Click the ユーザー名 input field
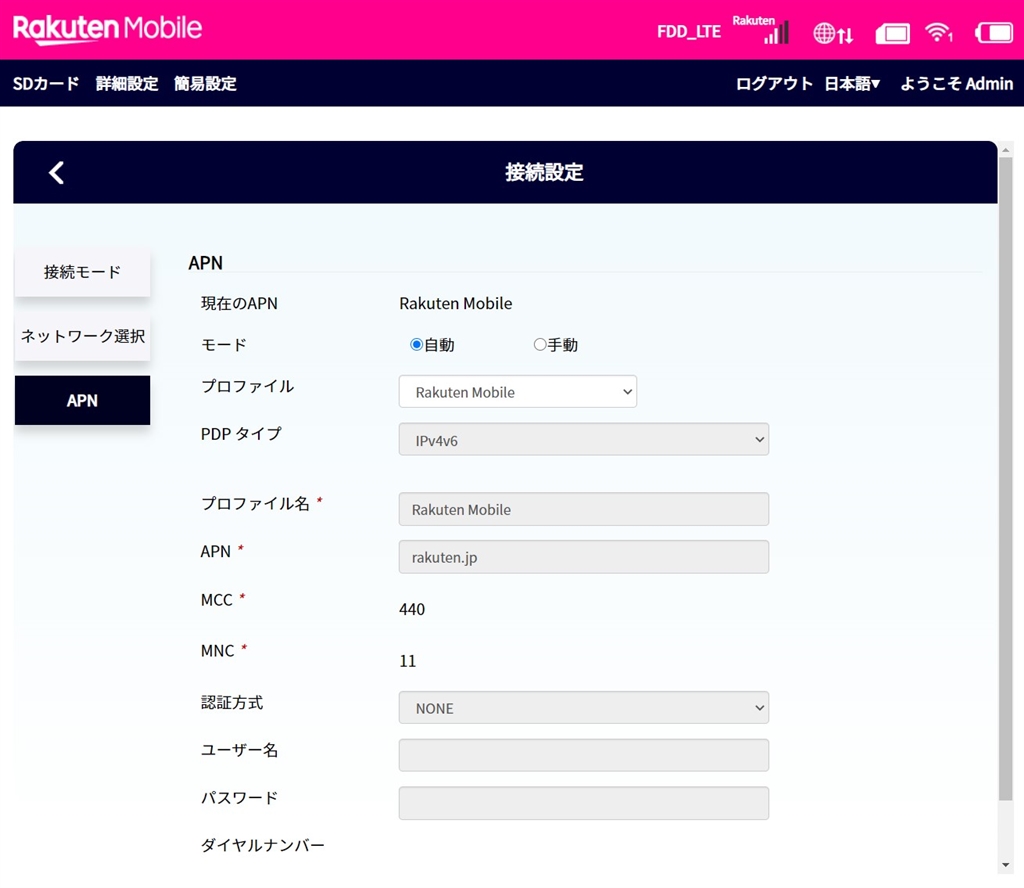The width and height of the screenshot is (1024, 888). [583, 755]
